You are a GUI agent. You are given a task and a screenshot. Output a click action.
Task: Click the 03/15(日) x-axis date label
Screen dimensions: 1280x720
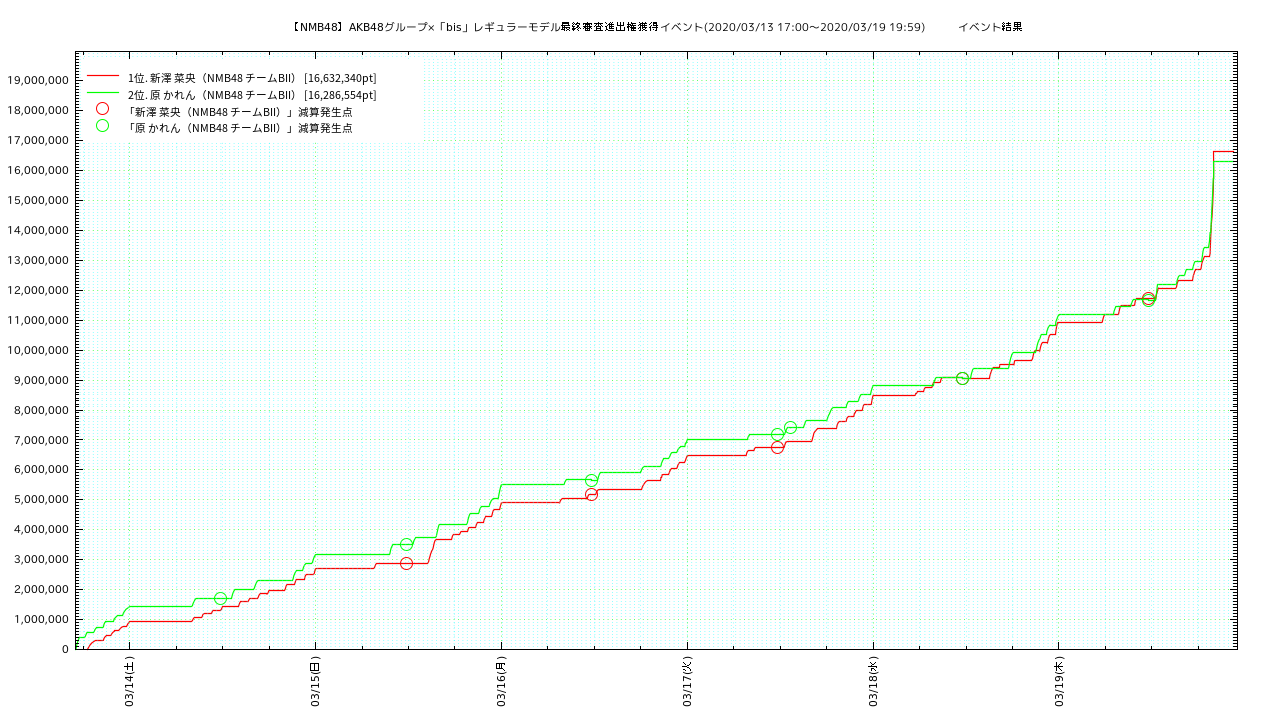(x=315, y=682)
